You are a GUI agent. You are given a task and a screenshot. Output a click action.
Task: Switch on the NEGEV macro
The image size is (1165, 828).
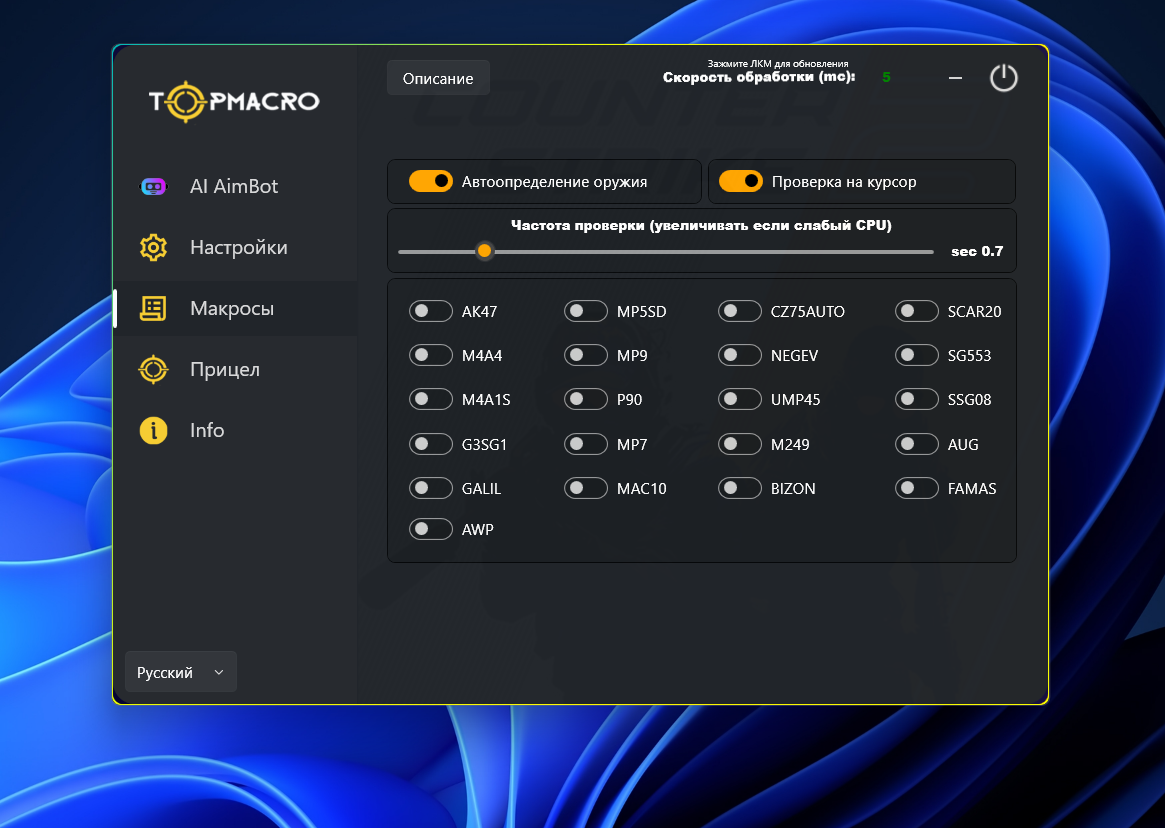(x=740, y=355)
